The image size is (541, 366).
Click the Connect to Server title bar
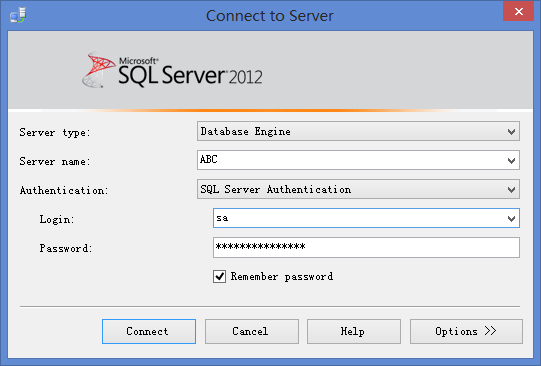(x=269, y=16)
